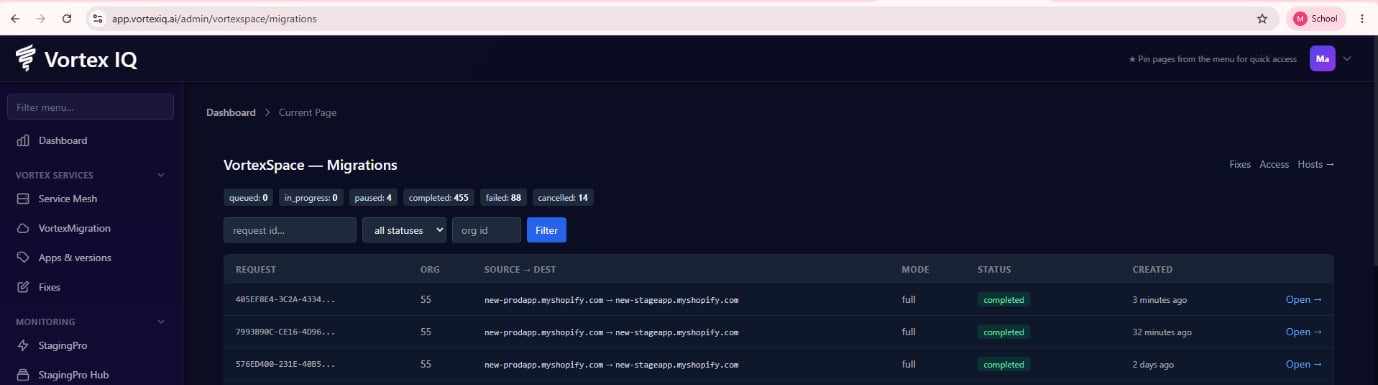Click the cancelled: 14 status badge
This screenshot has width=1378, height=385.
click(563, 198)
